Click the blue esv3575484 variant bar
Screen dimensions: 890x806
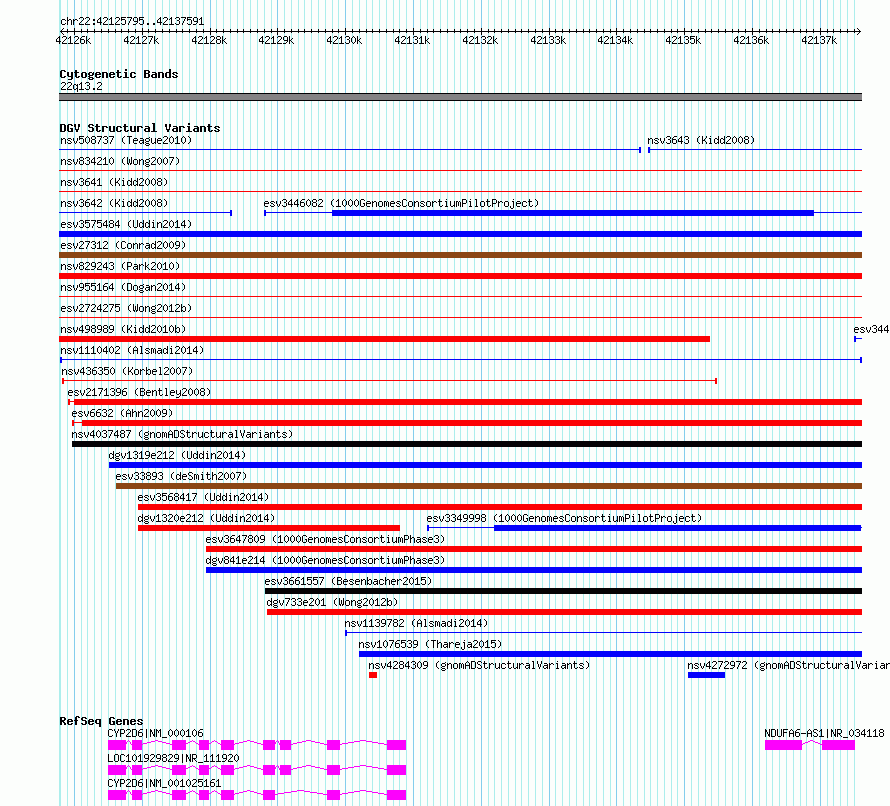[460, 234]
